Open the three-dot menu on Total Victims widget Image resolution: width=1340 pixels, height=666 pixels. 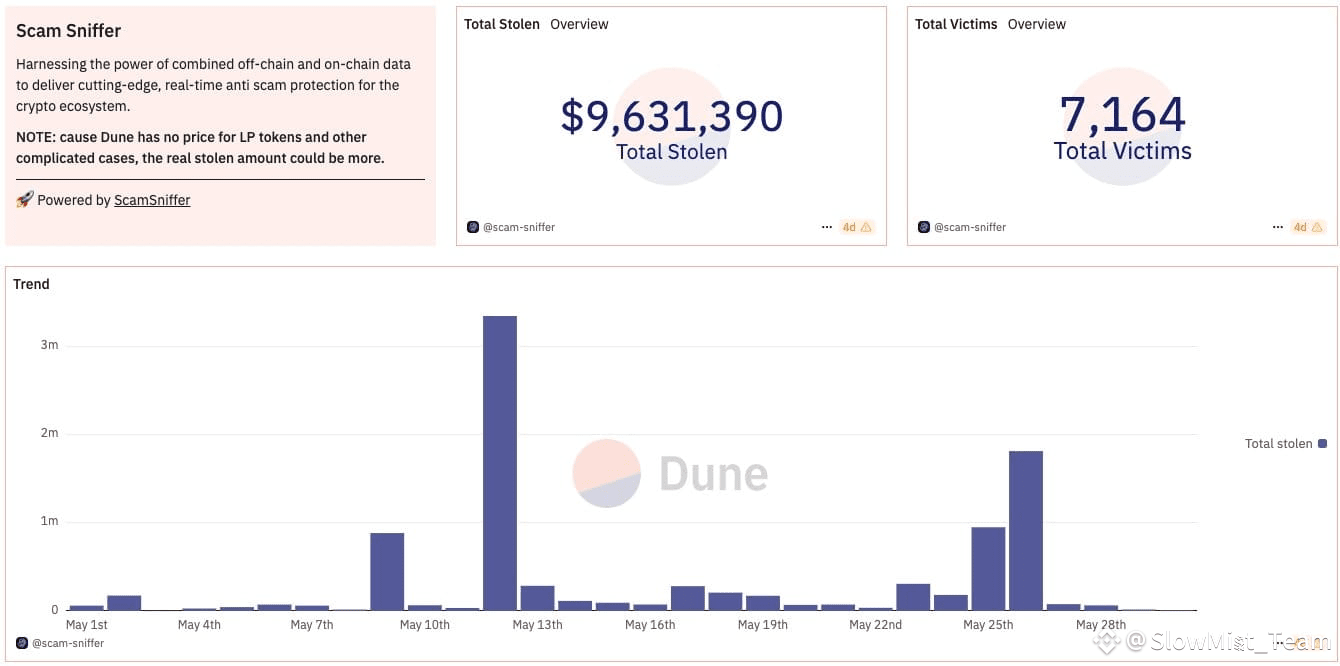[1278, 227]
